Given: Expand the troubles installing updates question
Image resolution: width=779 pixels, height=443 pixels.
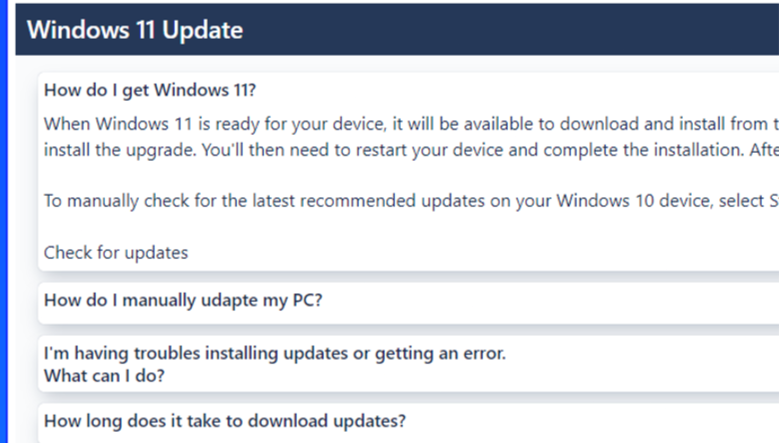Looking at the screenshot, I should tap(275, 353).
